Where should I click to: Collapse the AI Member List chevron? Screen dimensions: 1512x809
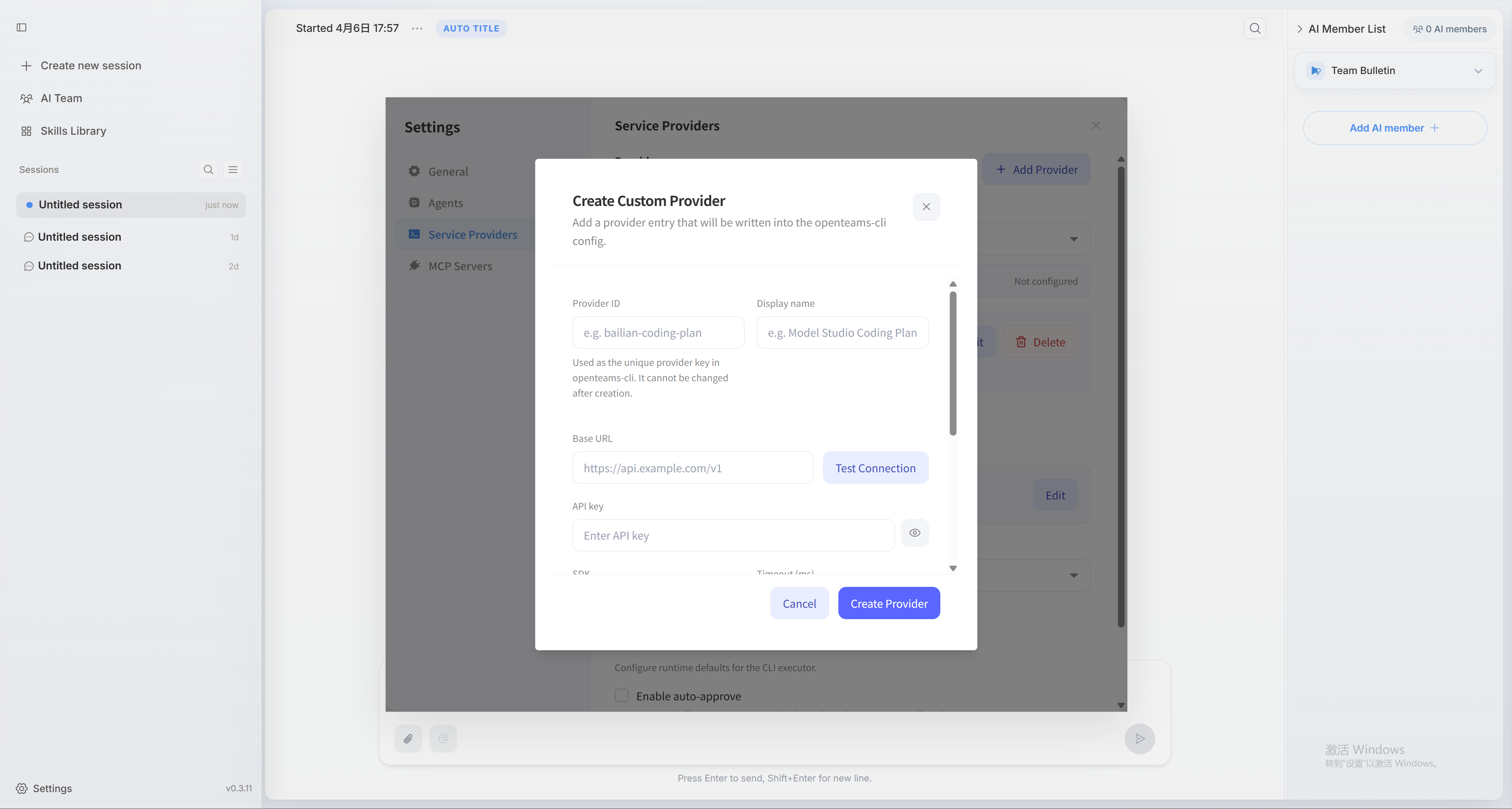coord(1300,29)
